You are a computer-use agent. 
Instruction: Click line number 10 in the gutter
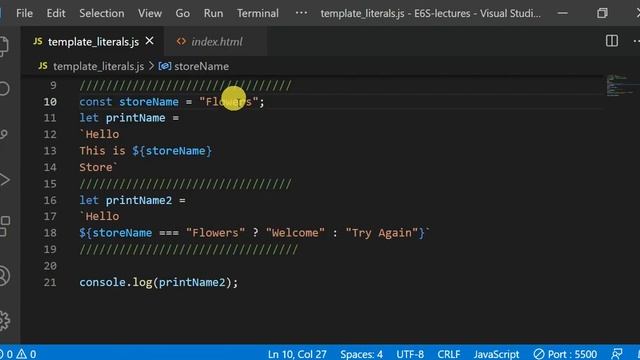point(50,102)
